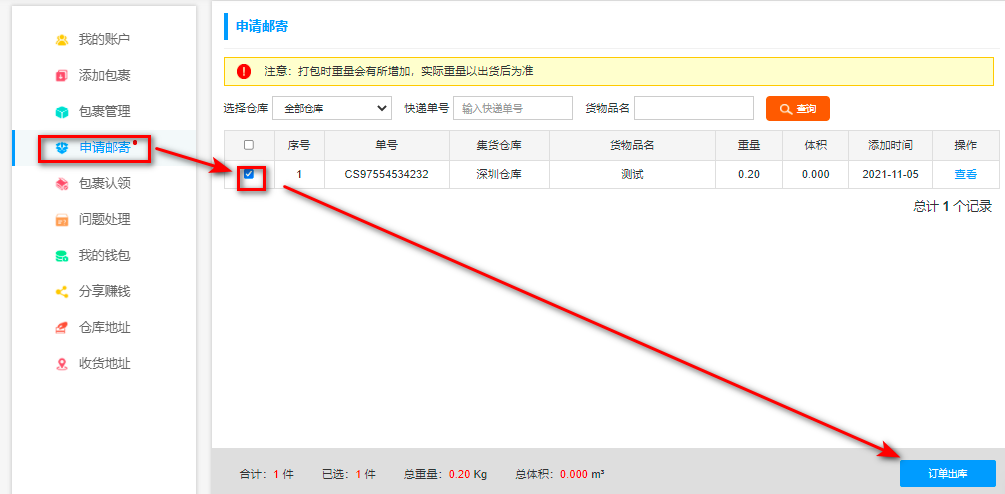Focus the 货物品名 input field
The width and height of the screenshot is (1005, 494).
[693, 108]
